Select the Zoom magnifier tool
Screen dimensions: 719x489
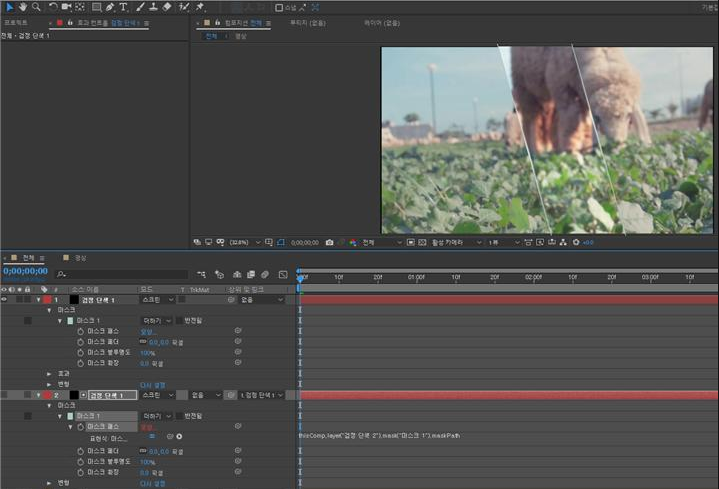(36, 7)
